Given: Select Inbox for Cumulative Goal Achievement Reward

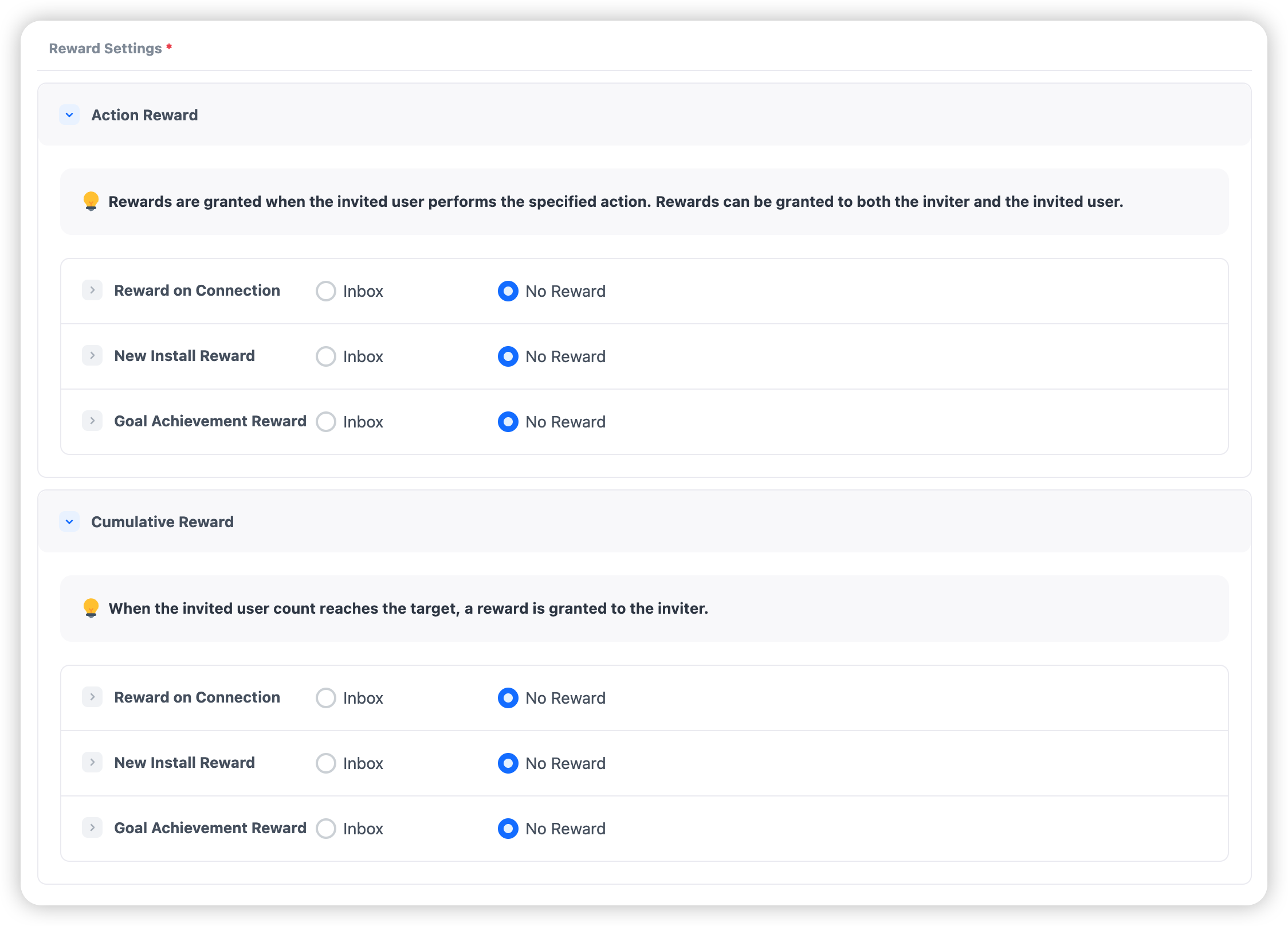Looking at the screenshot, I should (326, 829).
